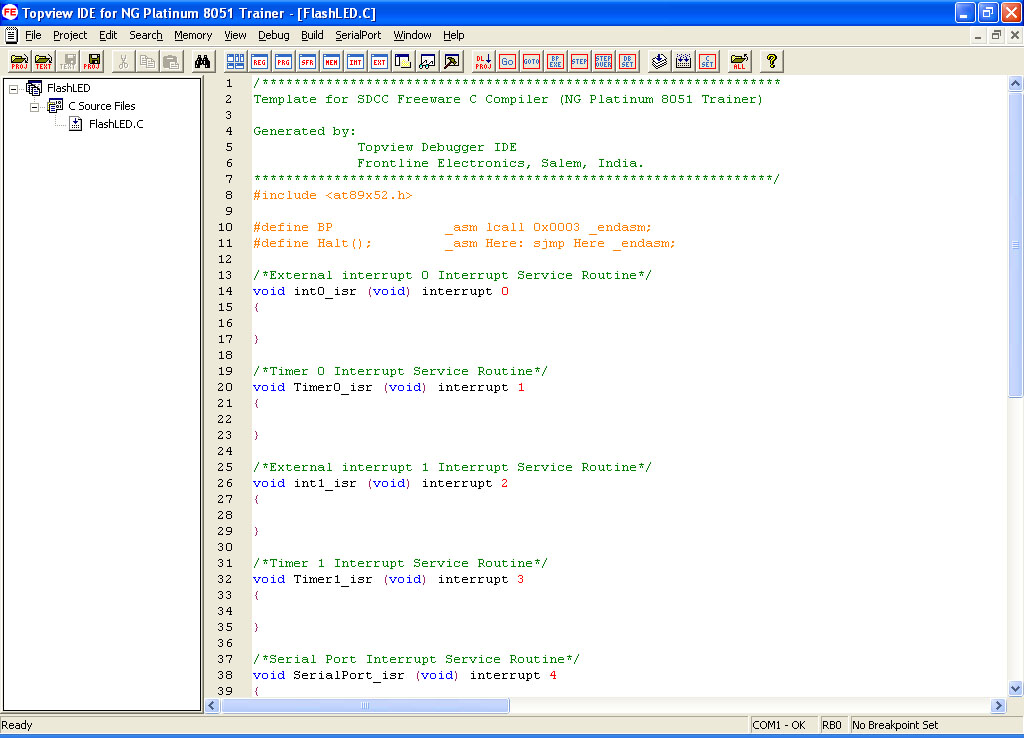The width and height of the screenshot is (1024, 738).
Task: Click the Open Project toolbar icon
Action: pyautogui.click(x=19, y=61)
